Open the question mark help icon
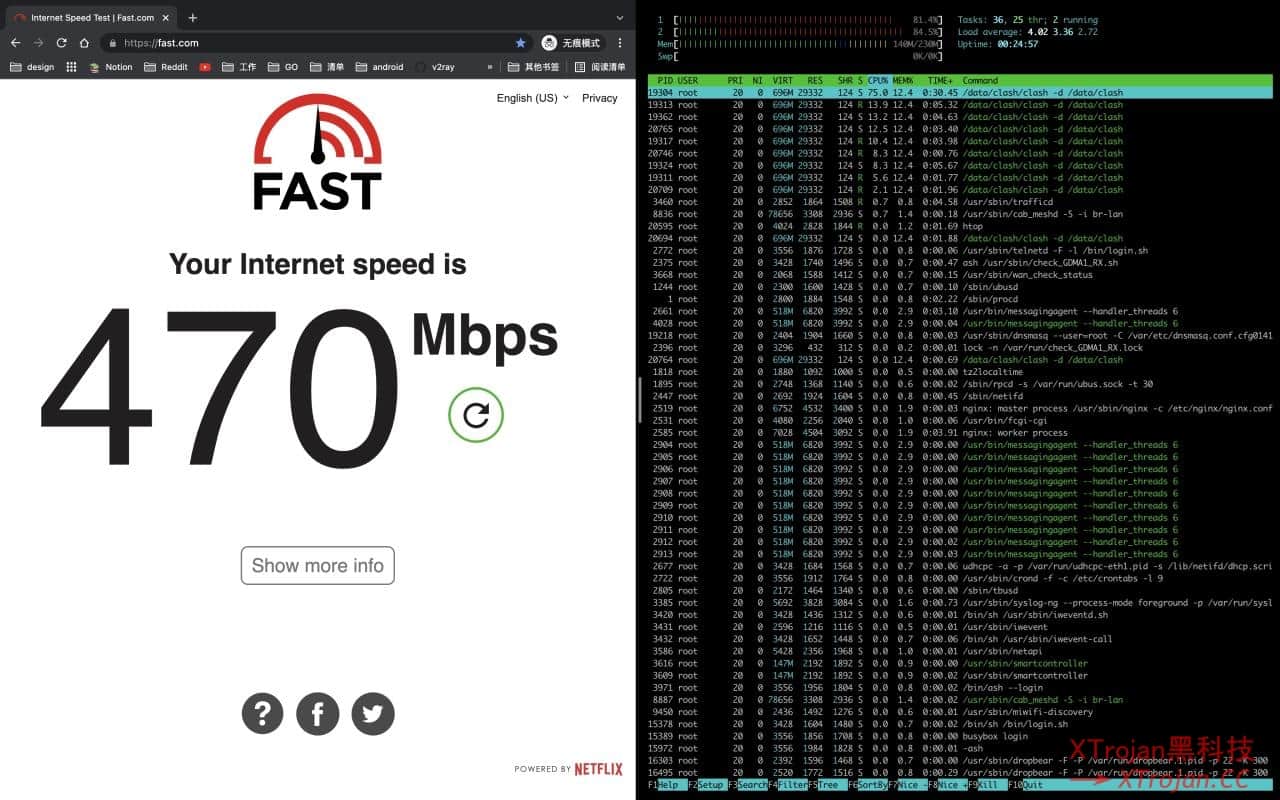The image size is (1280, 800). tap(262, 714)
